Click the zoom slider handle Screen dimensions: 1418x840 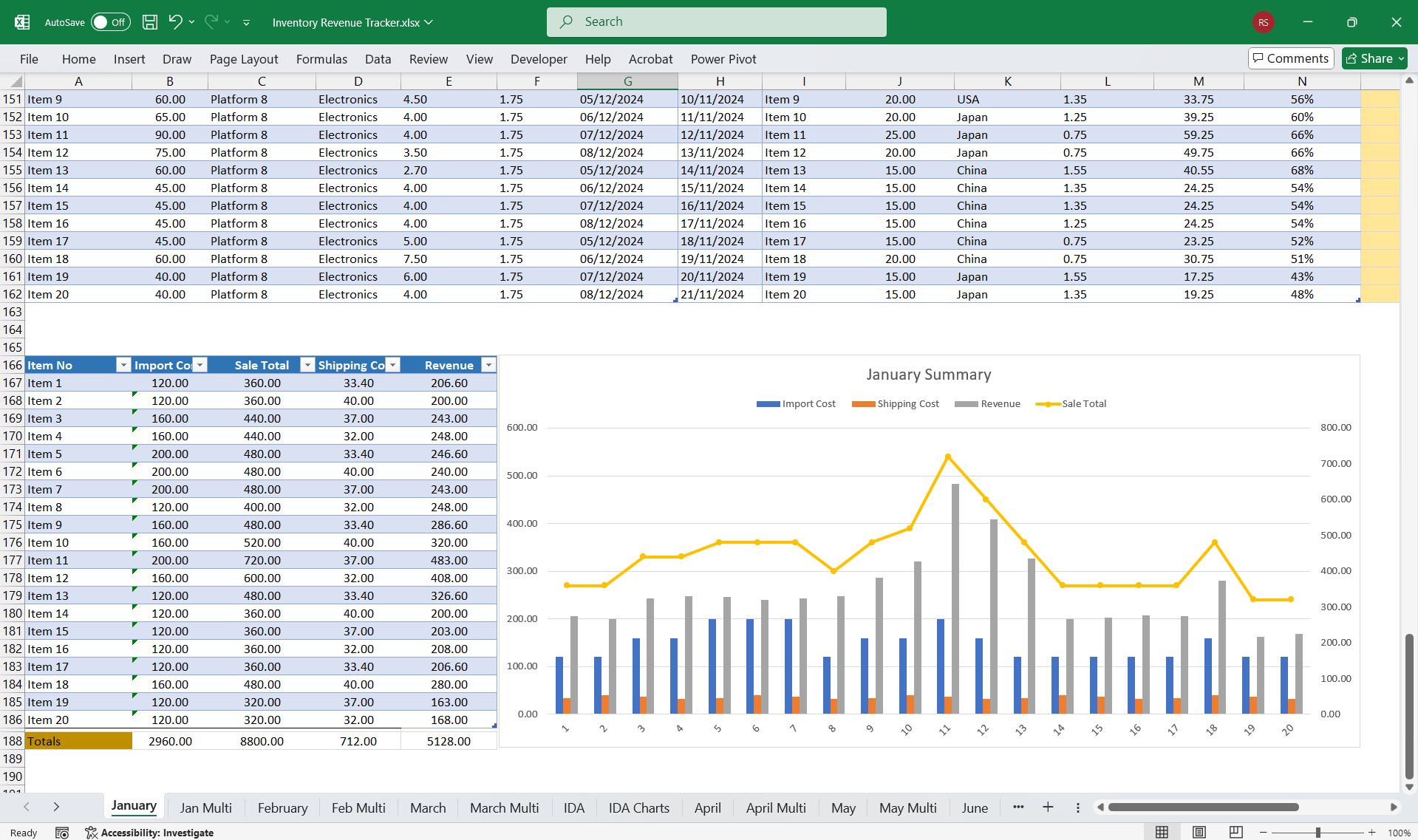pos(1318,833)
